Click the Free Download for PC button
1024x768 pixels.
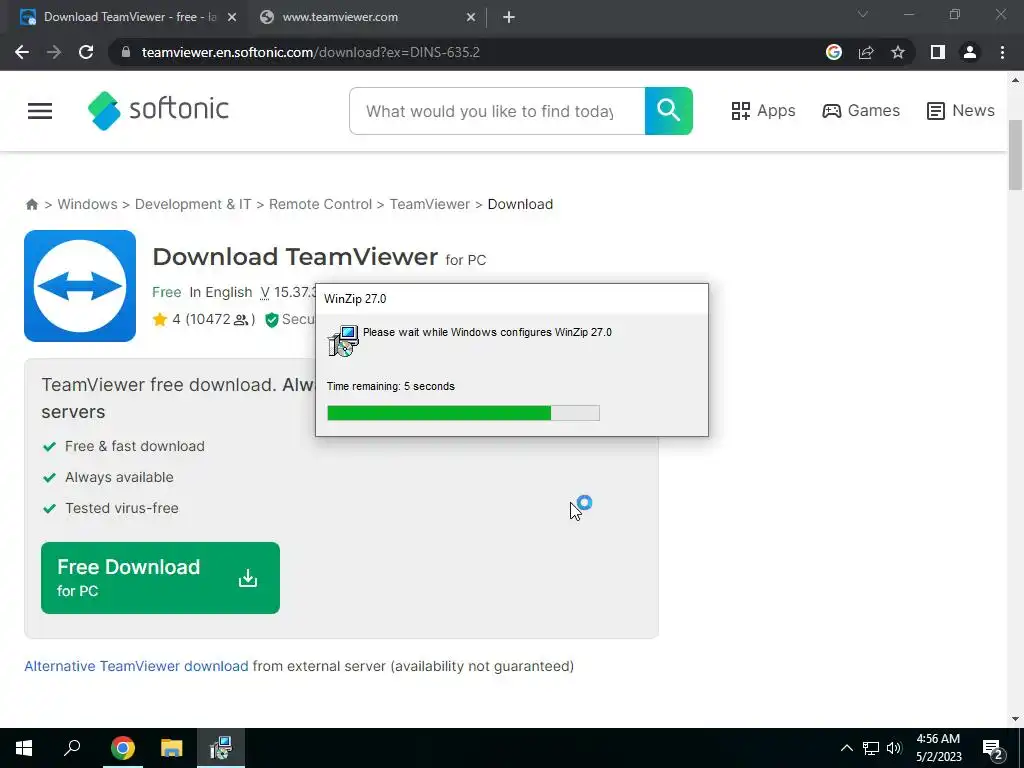(160, 578)
